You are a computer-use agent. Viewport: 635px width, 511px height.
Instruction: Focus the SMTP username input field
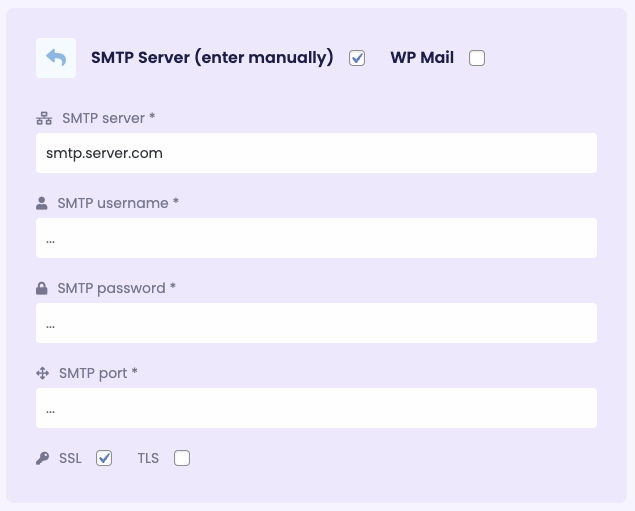point(316,238)
